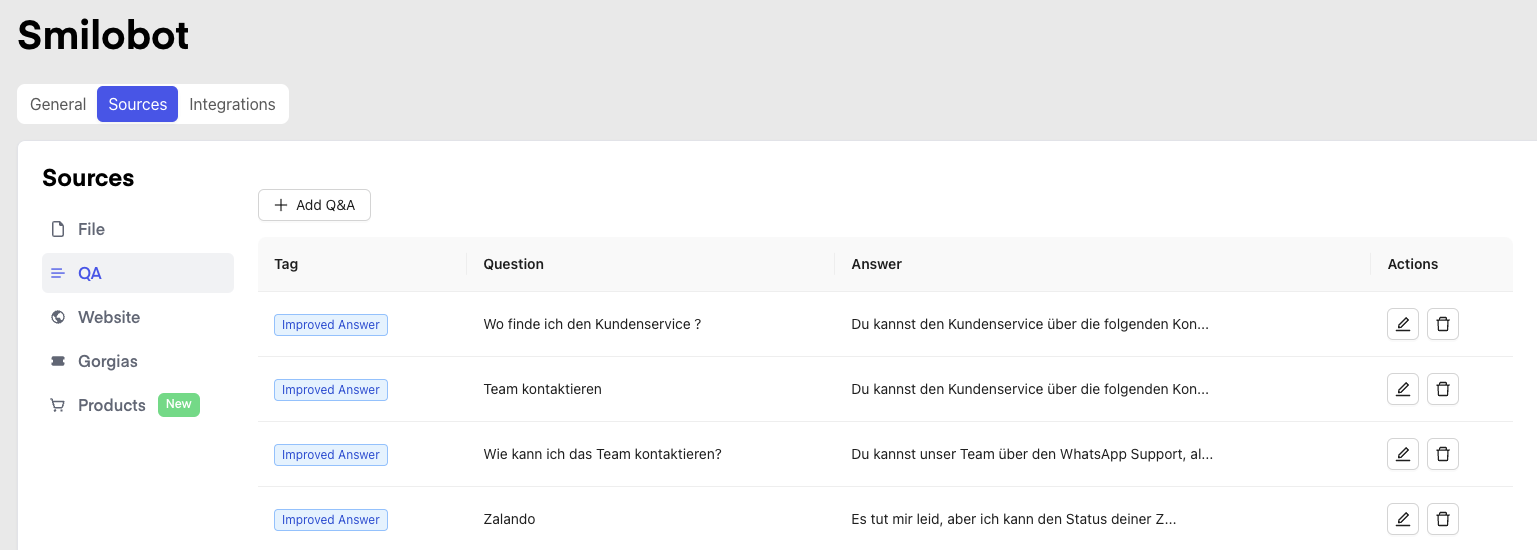Open Products source marked New

tap(111, 405)
